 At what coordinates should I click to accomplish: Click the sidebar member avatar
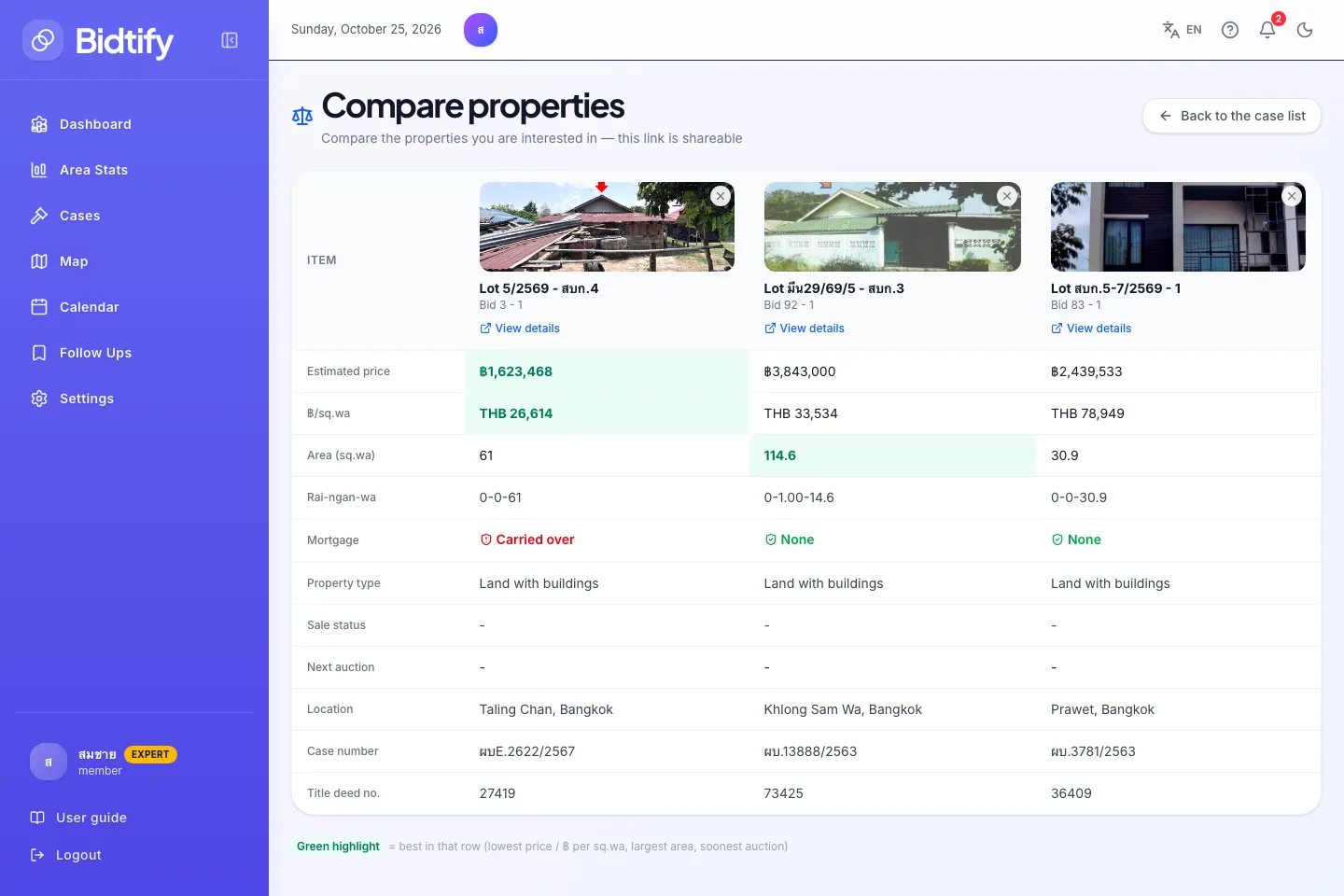[49, 762]
